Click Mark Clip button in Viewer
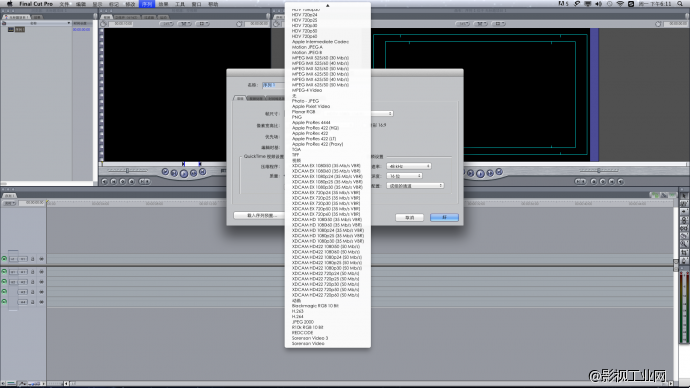690x388 pixels. pyautogui.click(x=114, y=181)
